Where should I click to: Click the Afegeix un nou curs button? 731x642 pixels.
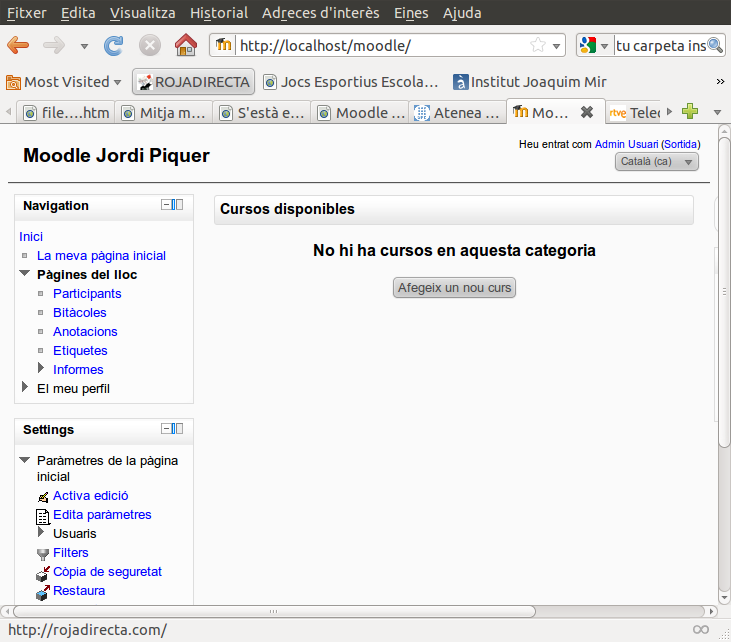pos(455,288)
